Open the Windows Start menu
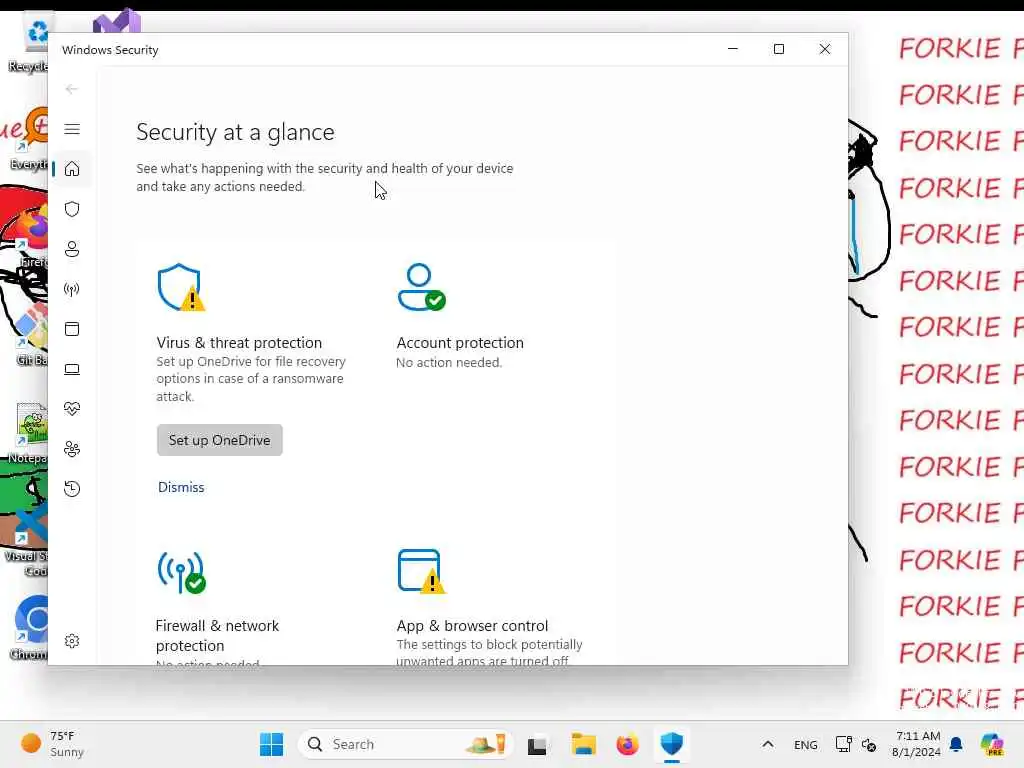The height and width of the screenshot is (768, 1024). click(x=271, y=744)
